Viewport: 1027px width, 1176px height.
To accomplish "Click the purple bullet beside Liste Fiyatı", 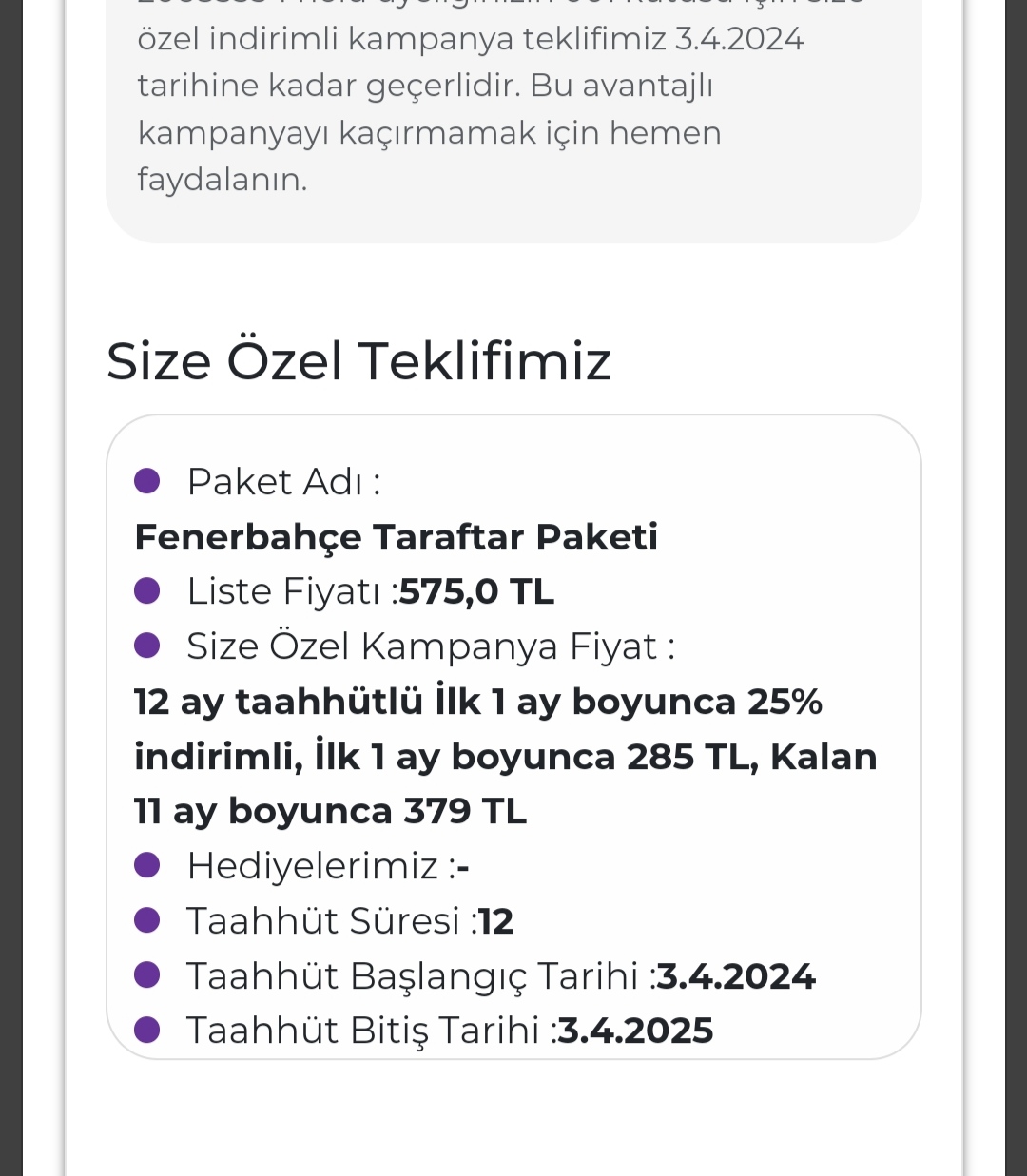I will point(147,591).
